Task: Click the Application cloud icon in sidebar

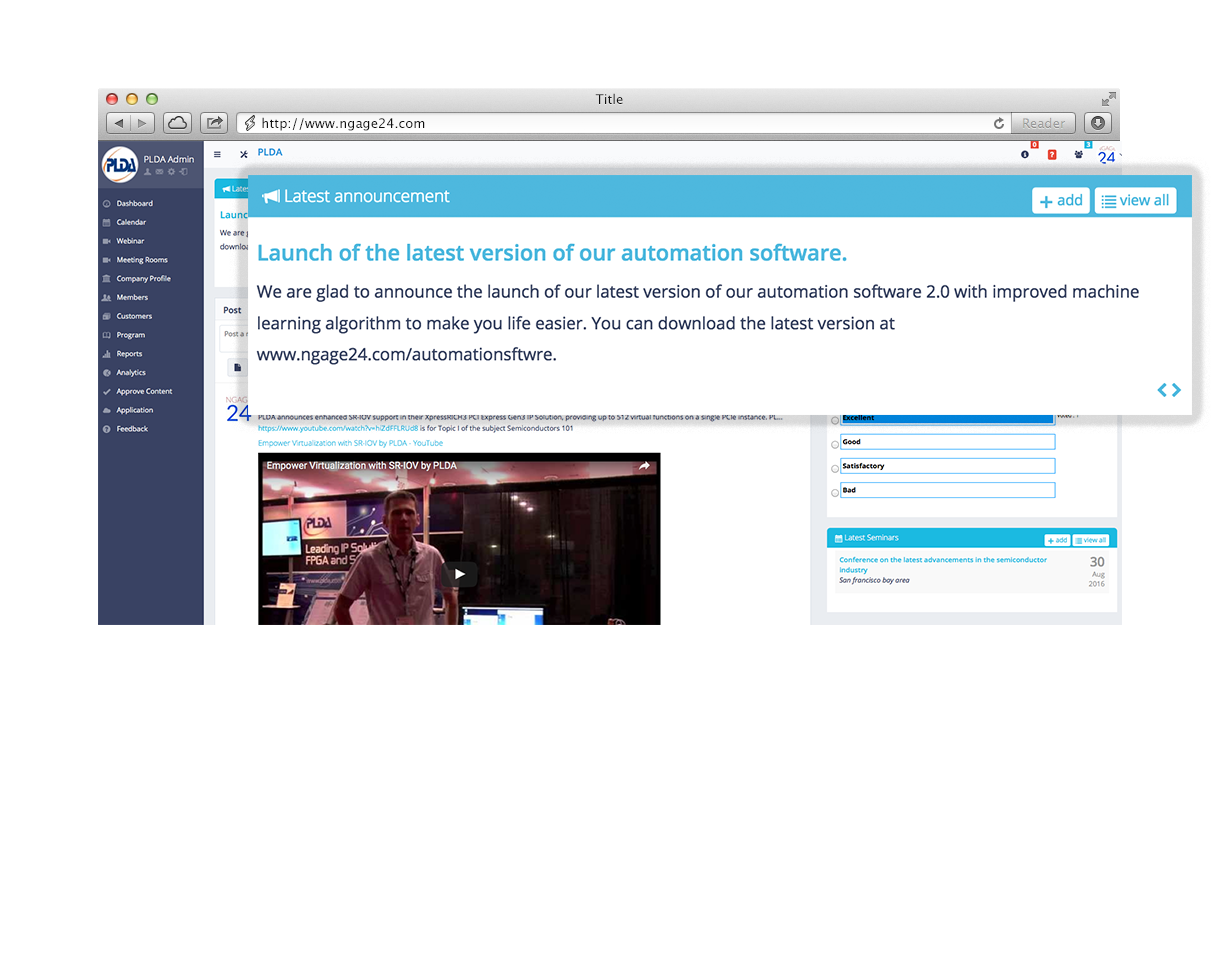Action: (106, 410)
